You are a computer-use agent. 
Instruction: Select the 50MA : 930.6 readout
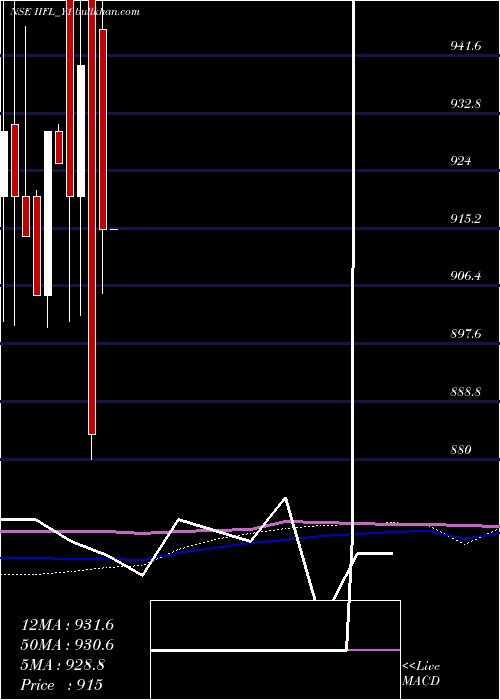(67, 645)
